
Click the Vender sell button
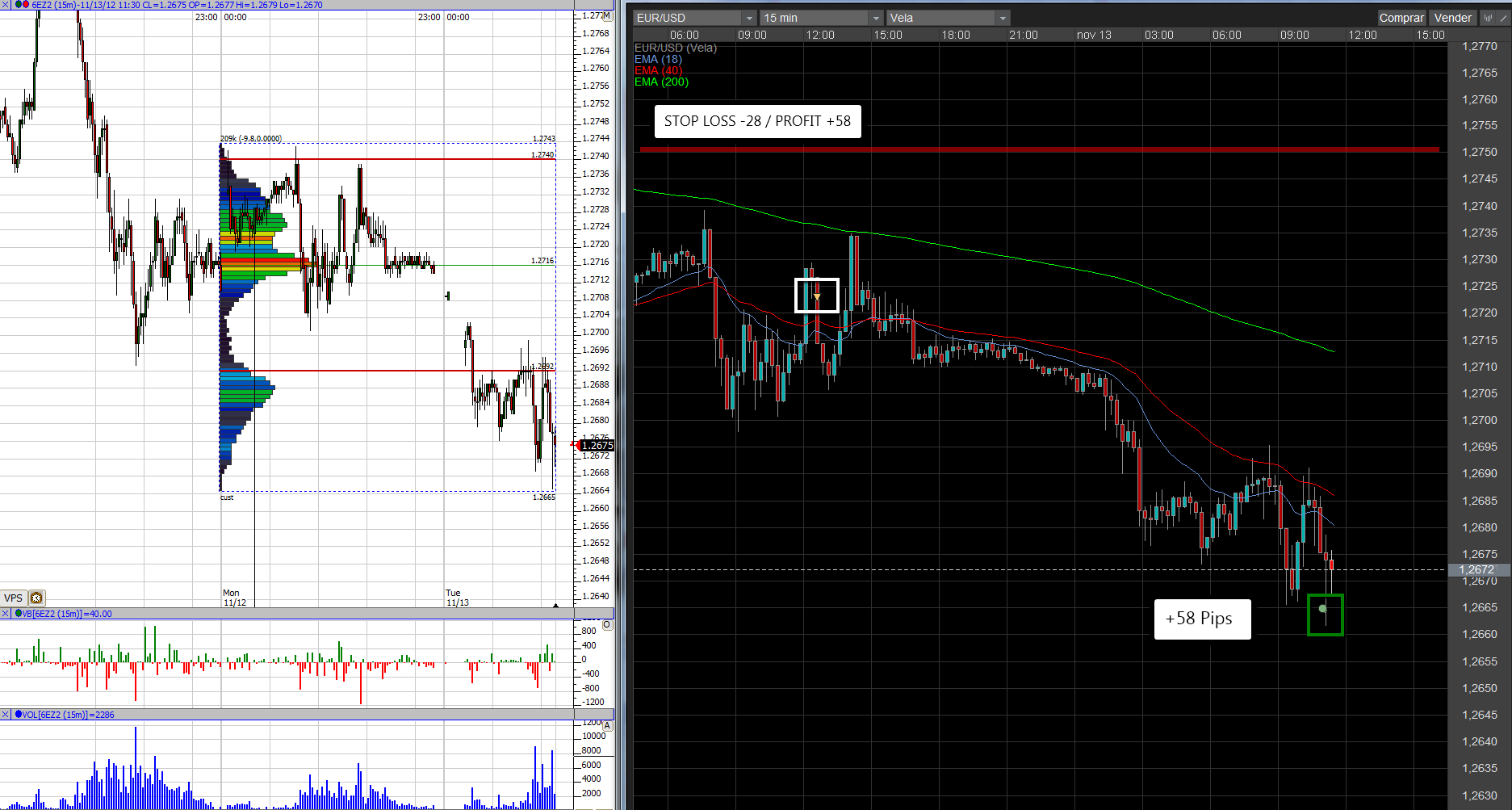click(x=1453, y=18)
